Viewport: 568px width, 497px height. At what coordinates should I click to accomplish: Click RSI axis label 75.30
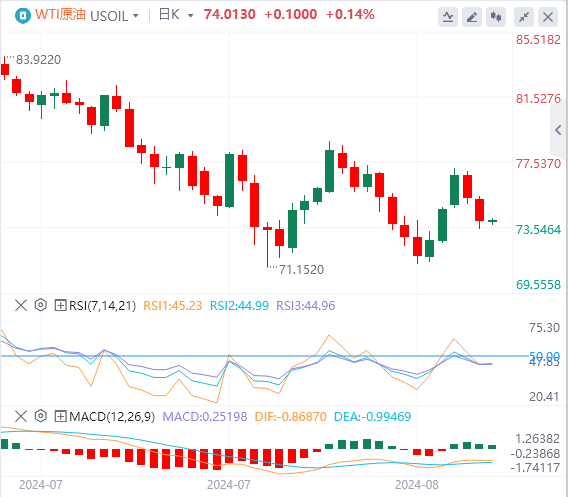coord(544,328)
